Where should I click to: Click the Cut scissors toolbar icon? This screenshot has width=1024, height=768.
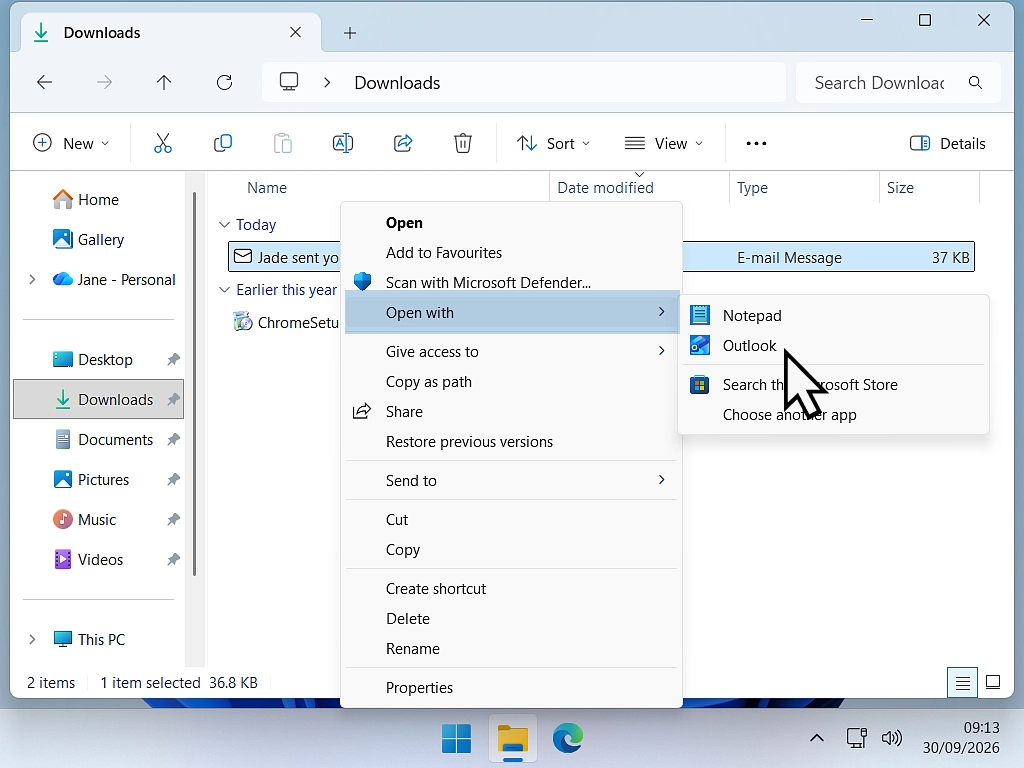pos(163,143)
